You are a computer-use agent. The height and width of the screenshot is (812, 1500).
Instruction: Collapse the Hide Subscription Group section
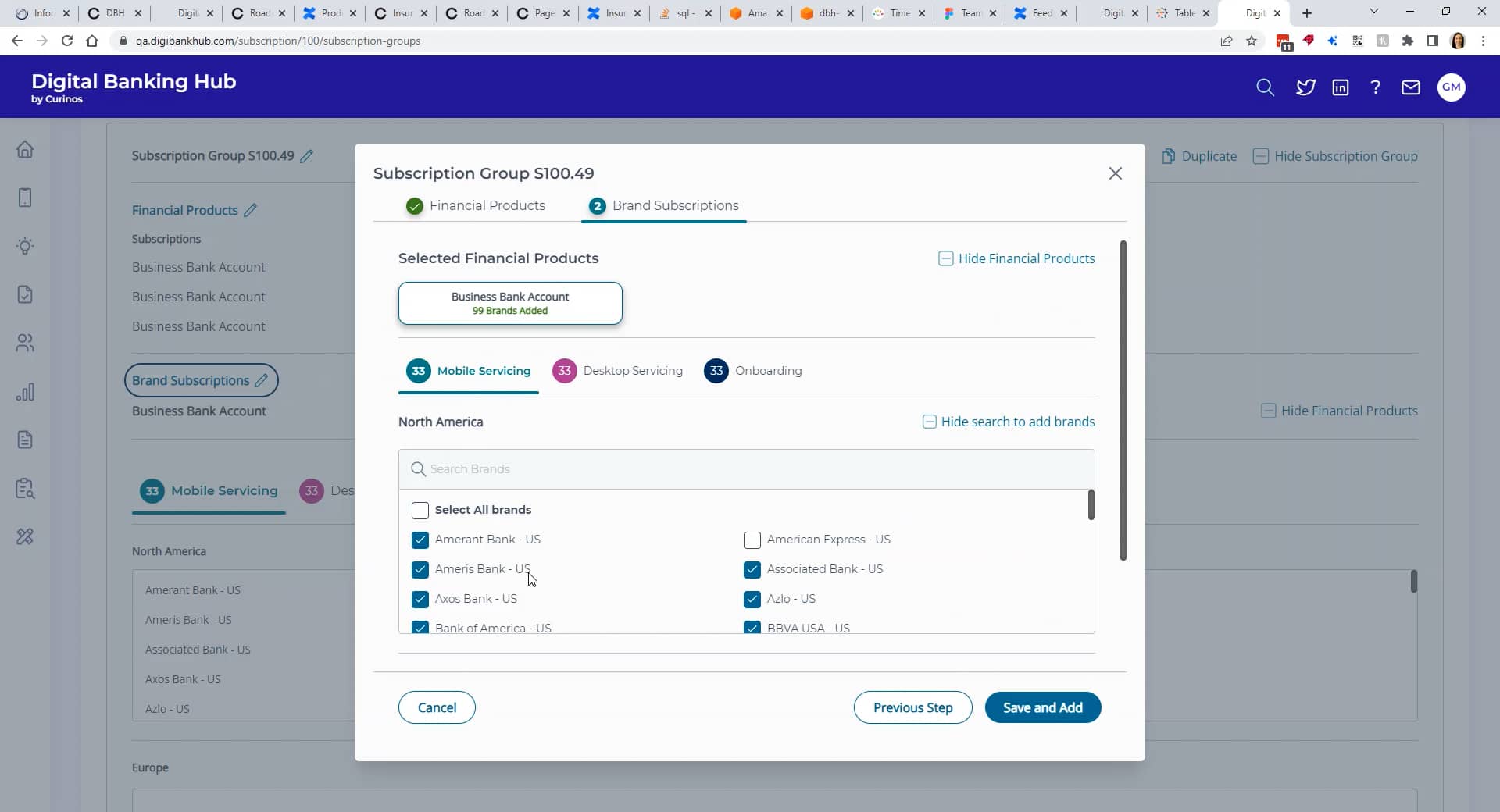pyautogui.click(x=1336, y=155)
